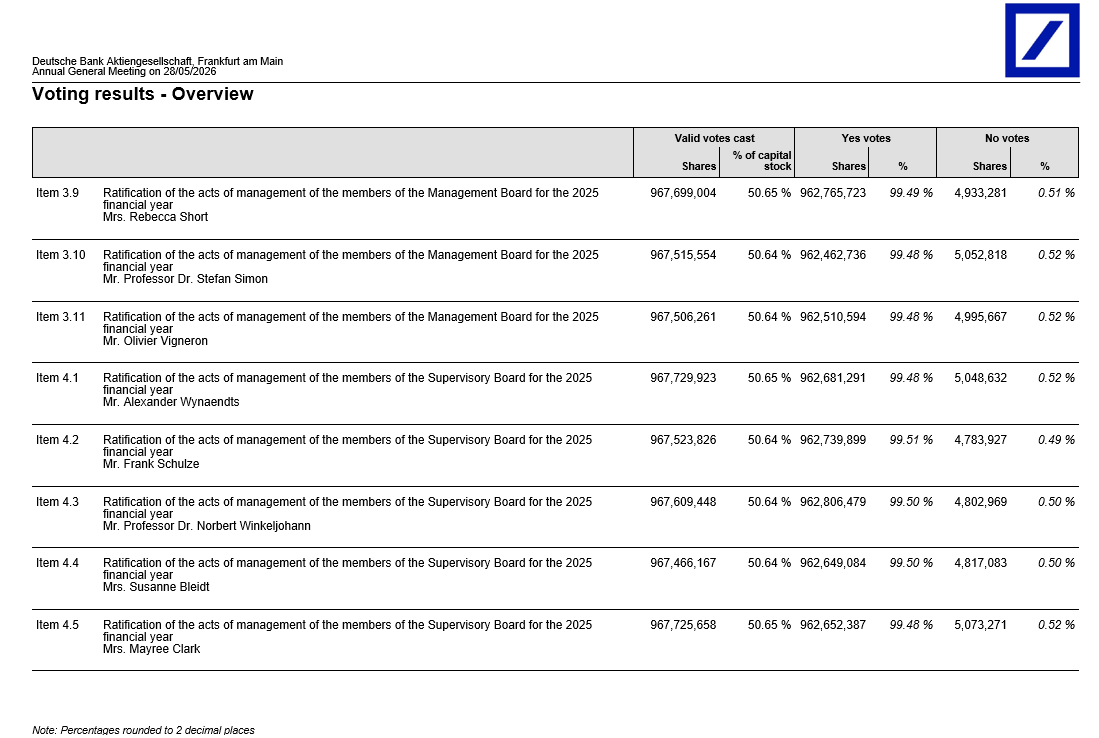The image size is (1099, 738).
Task: Select the Item 3.10 row label
Action: [61, 254]
